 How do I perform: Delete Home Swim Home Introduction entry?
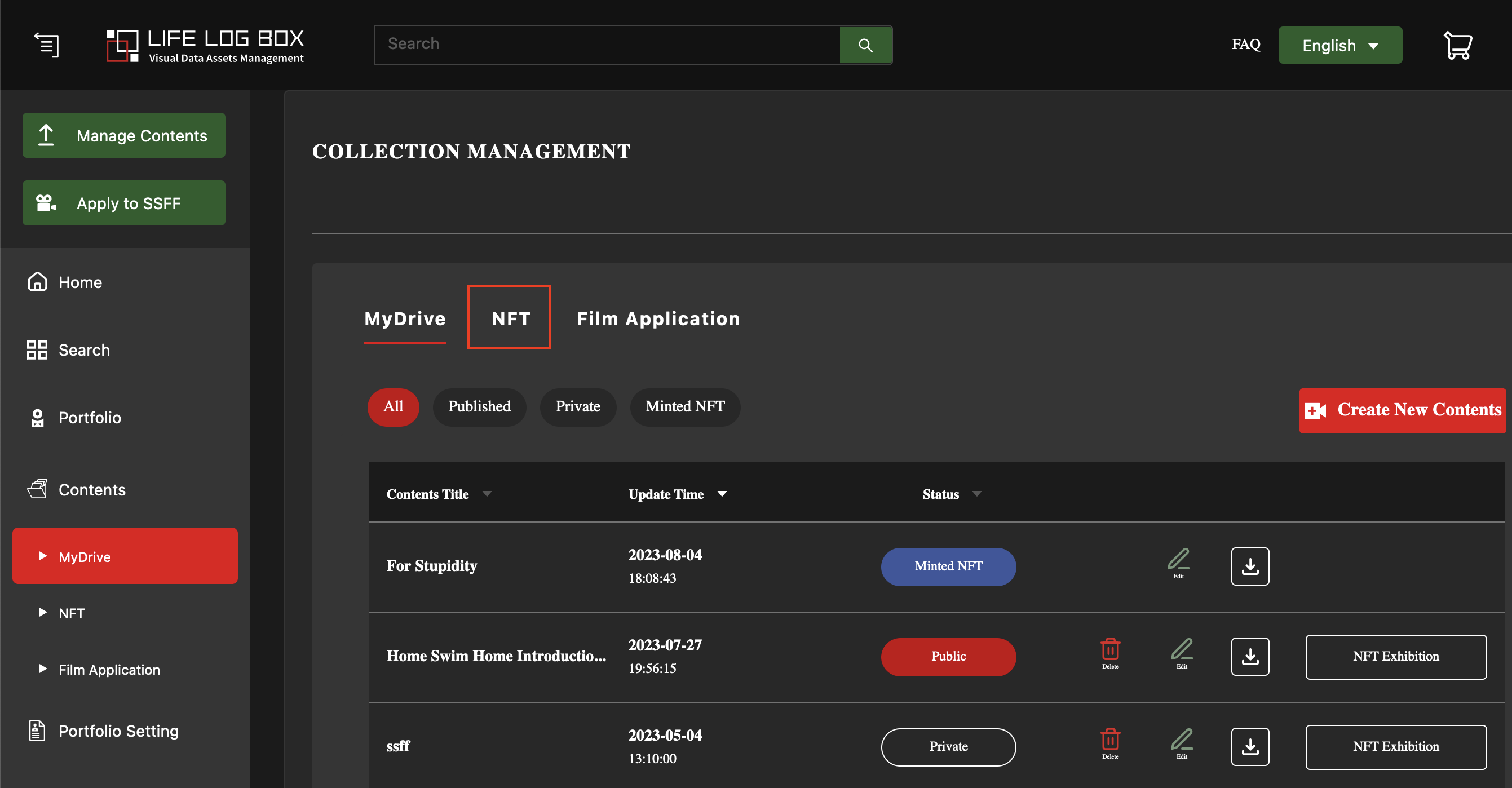click(x=1110, y=654)
